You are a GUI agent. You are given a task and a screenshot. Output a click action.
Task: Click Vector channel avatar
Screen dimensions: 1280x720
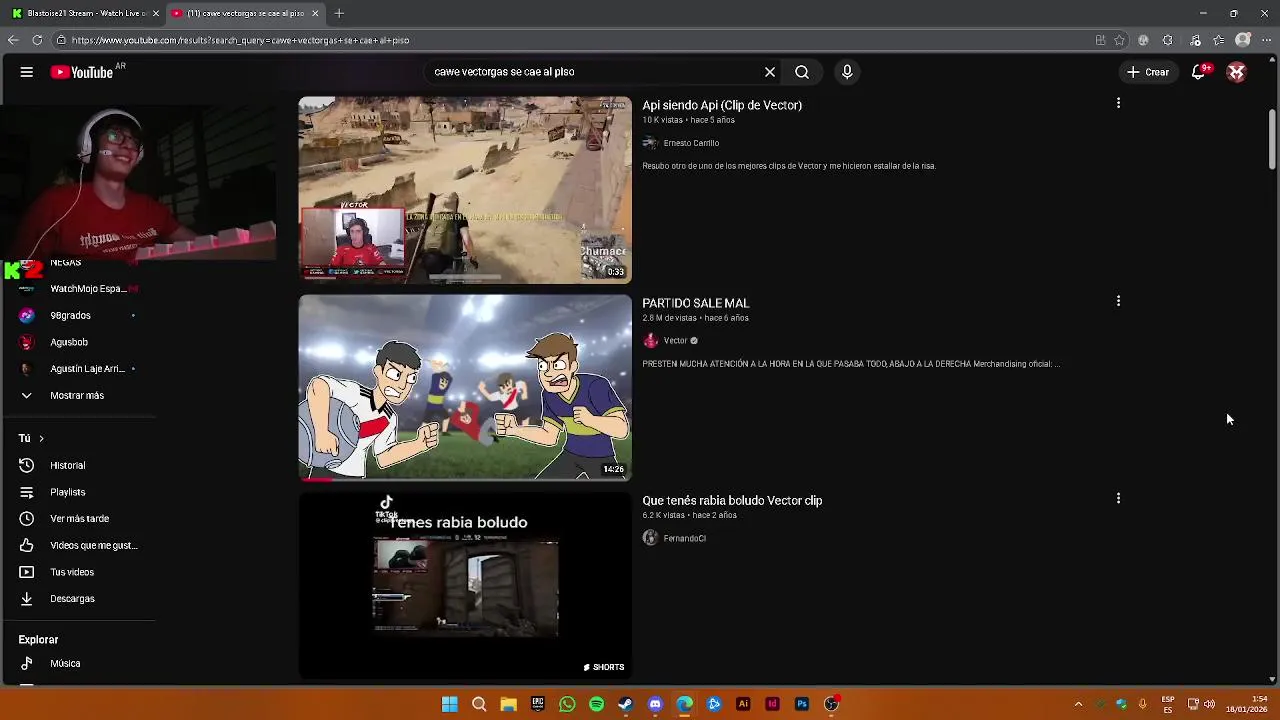coord(650,341)
